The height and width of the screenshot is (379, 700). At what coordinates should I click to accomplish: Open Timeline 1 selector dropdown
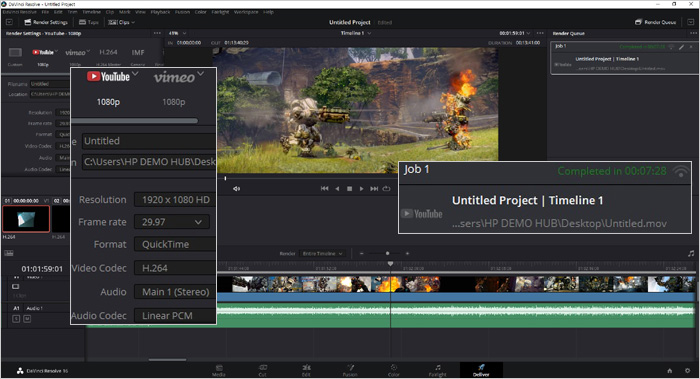tap(356, 33)
